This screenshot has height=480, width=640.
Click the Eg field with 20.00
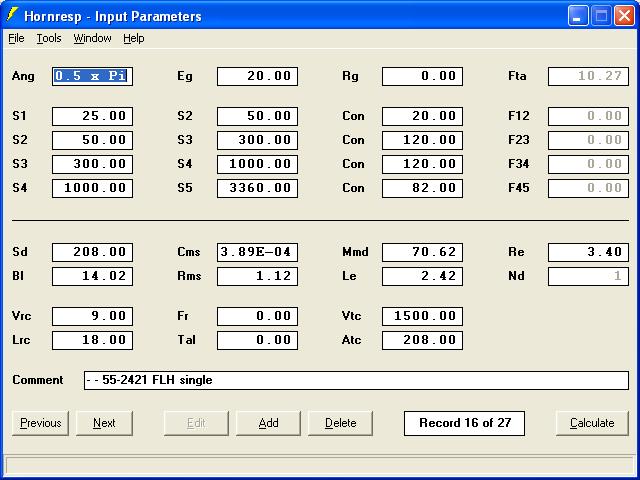point(257,76)
